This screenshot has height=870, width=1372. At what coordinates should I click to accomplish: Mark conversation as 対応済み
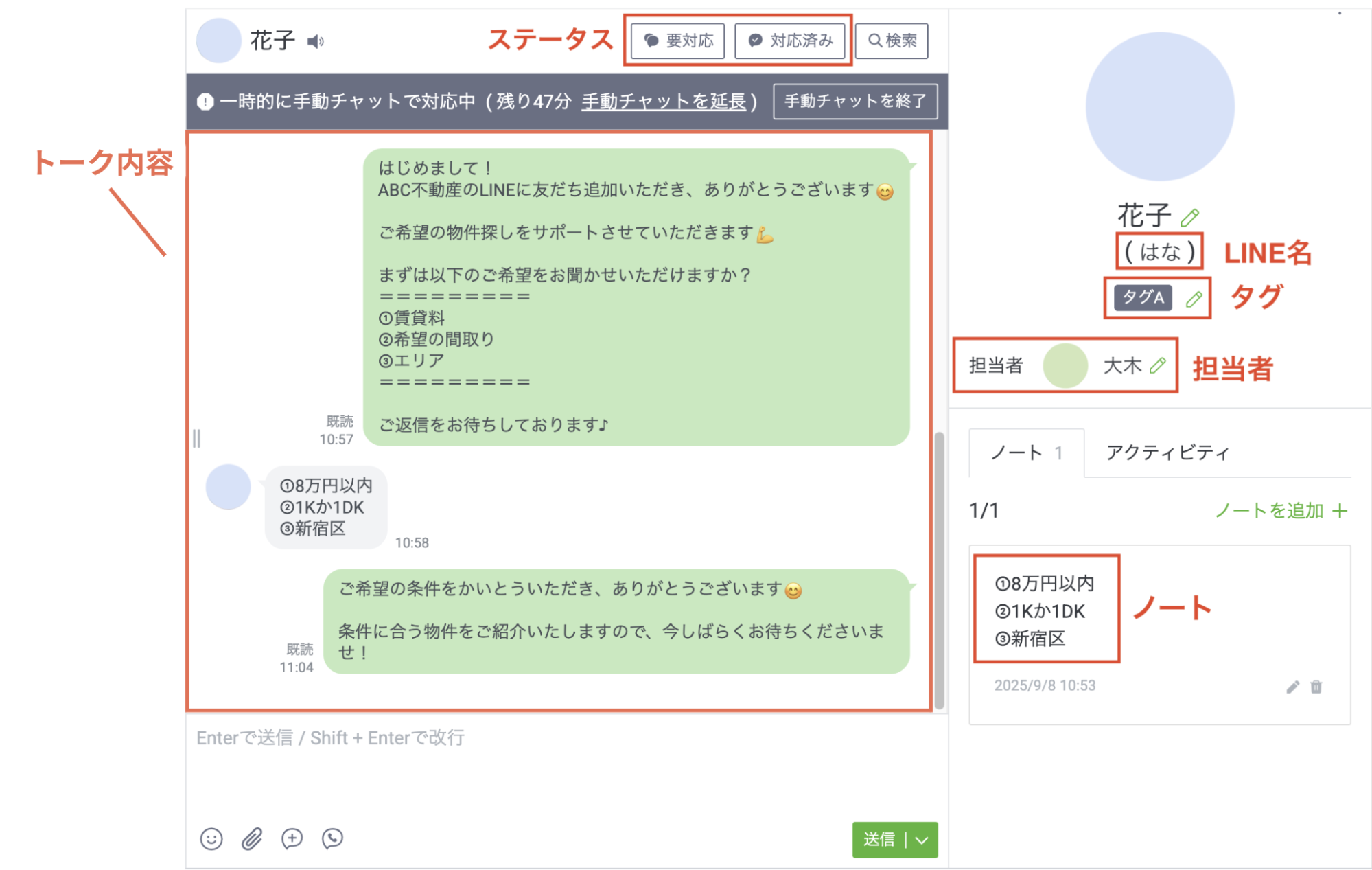pyautogui.click(x=791, y=41)
